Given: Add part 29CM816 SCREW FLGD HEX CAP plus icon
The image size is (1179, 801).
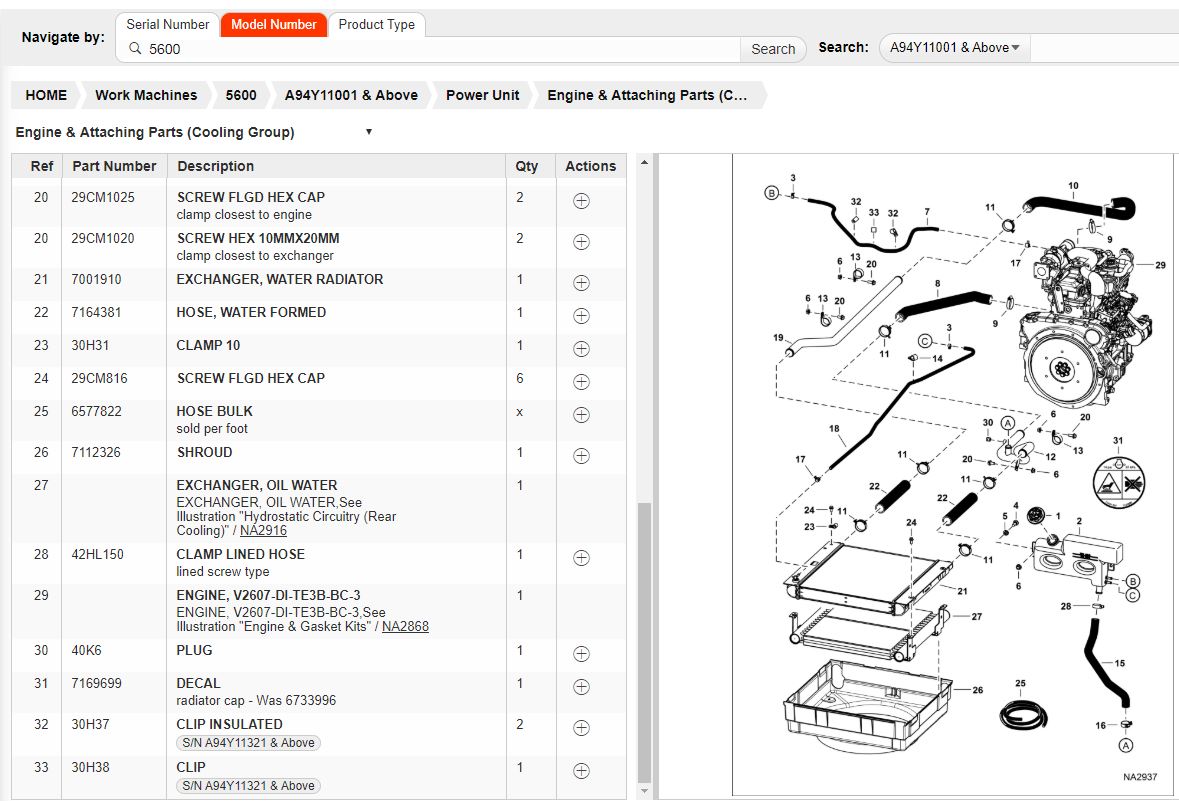Looking at the screenshot, I should pyautogui.click(x=581, y=382).
